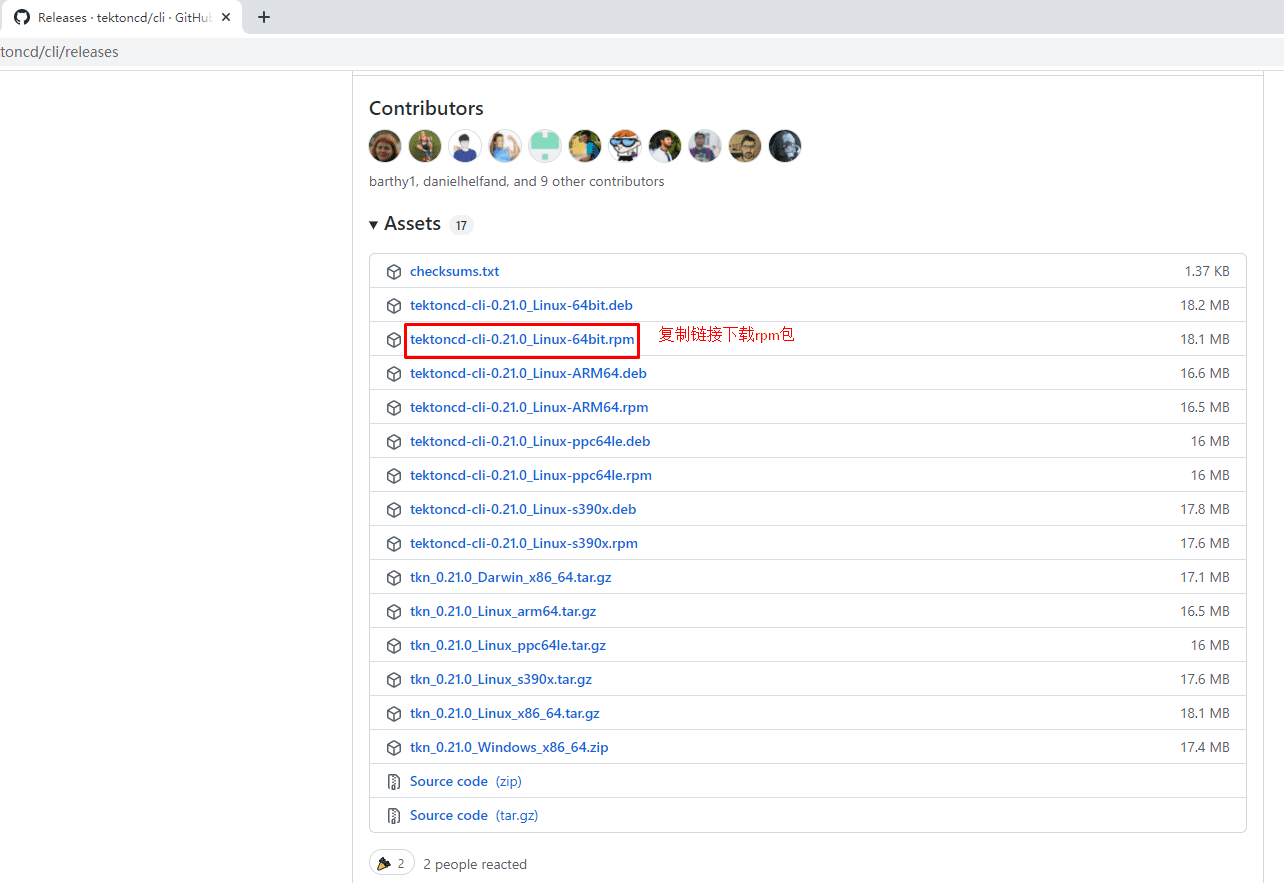Click package icon beside Darwin_x86_64.tar.gz
Screen dimensions: 1284x883
pos(394,578)
